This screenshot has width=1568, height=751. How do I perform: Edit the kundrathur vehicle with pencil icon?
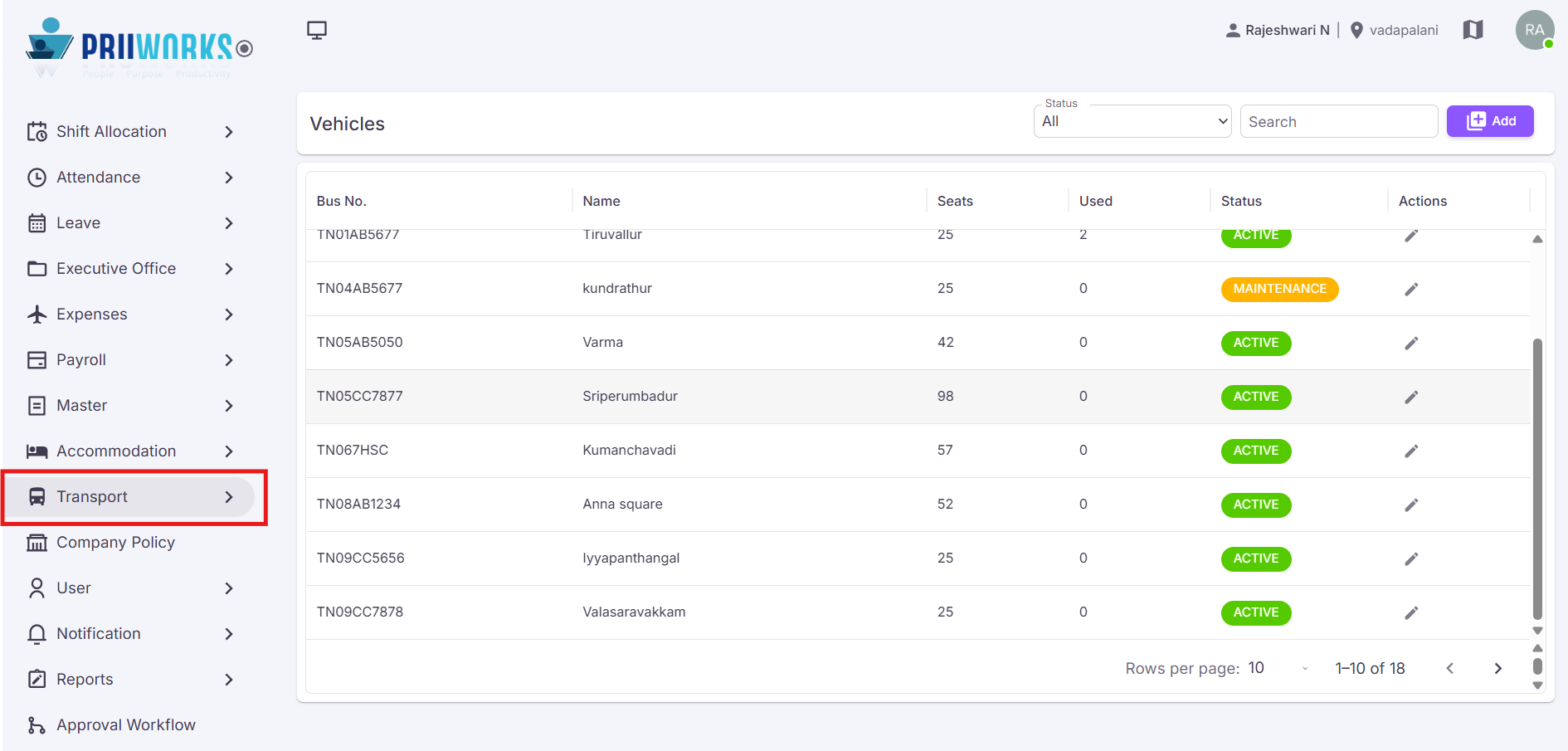1411,289
